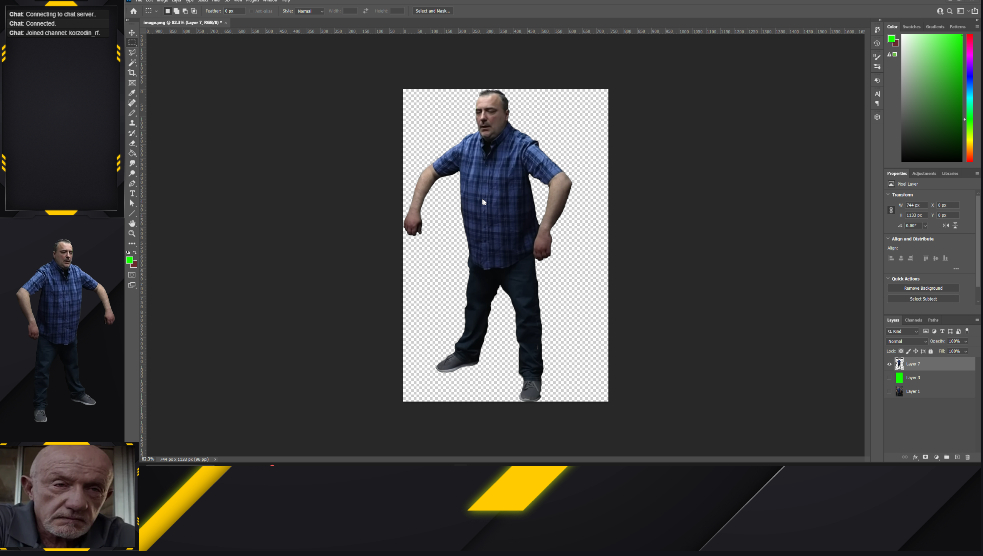This screenshot has width=983, height=556.
Task: Toggle visibility of the bottom Layer 1
Action: click(889, 391)
